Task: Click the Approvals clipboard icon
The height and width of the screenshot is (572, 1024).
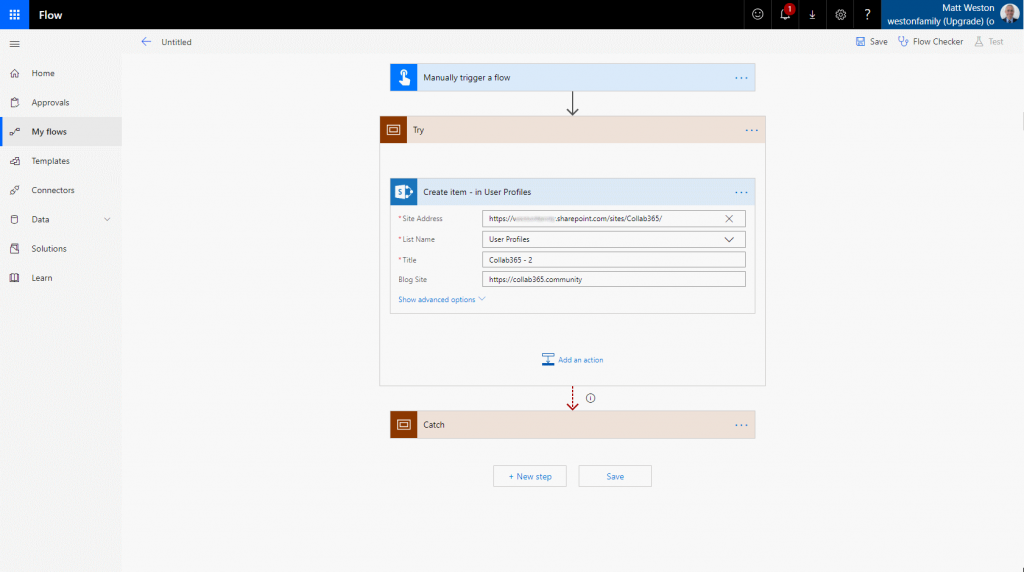Action: [x=14, y=103]
